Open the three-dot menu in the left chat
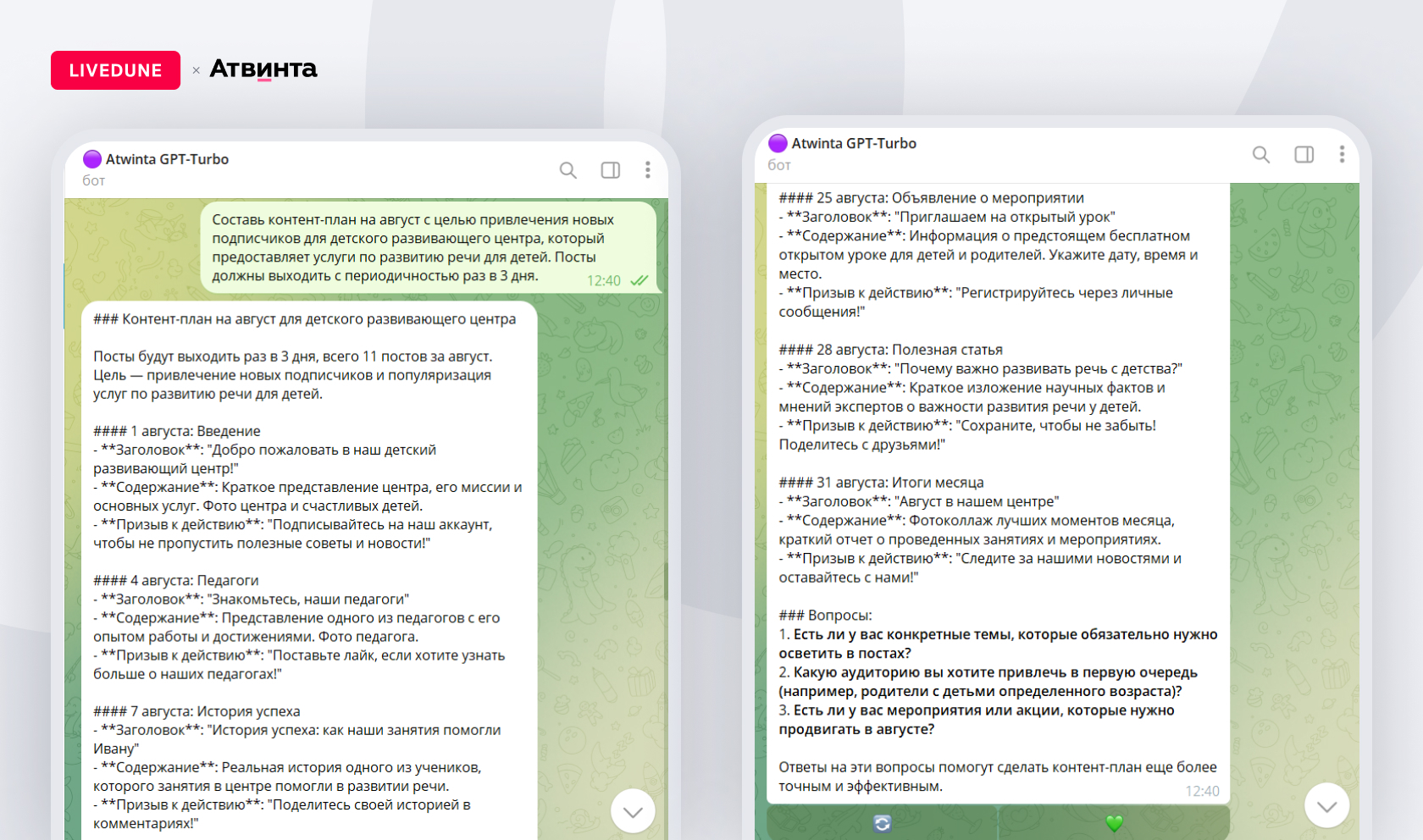 click(x=647, y=170)
